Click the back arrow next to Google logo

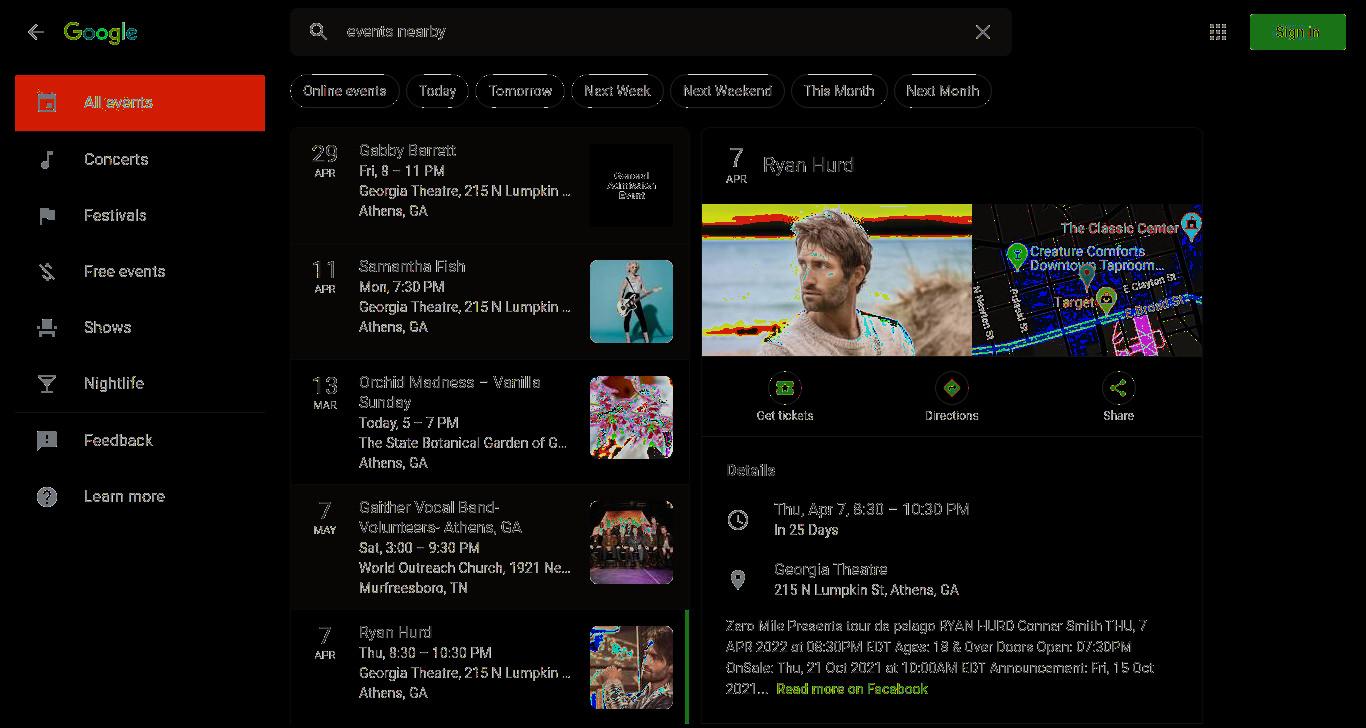click(36, 32)
